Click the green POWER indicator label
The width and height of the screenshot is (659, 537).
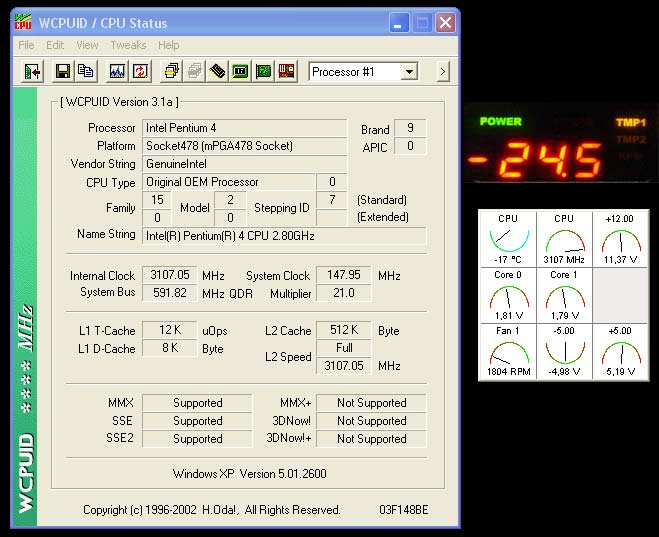tap(501, 121)
